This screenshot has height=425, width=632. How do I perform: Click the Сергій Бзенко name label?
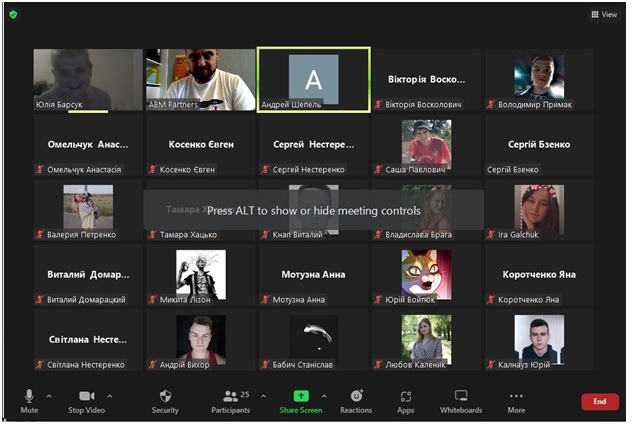(x=513, y=170)
